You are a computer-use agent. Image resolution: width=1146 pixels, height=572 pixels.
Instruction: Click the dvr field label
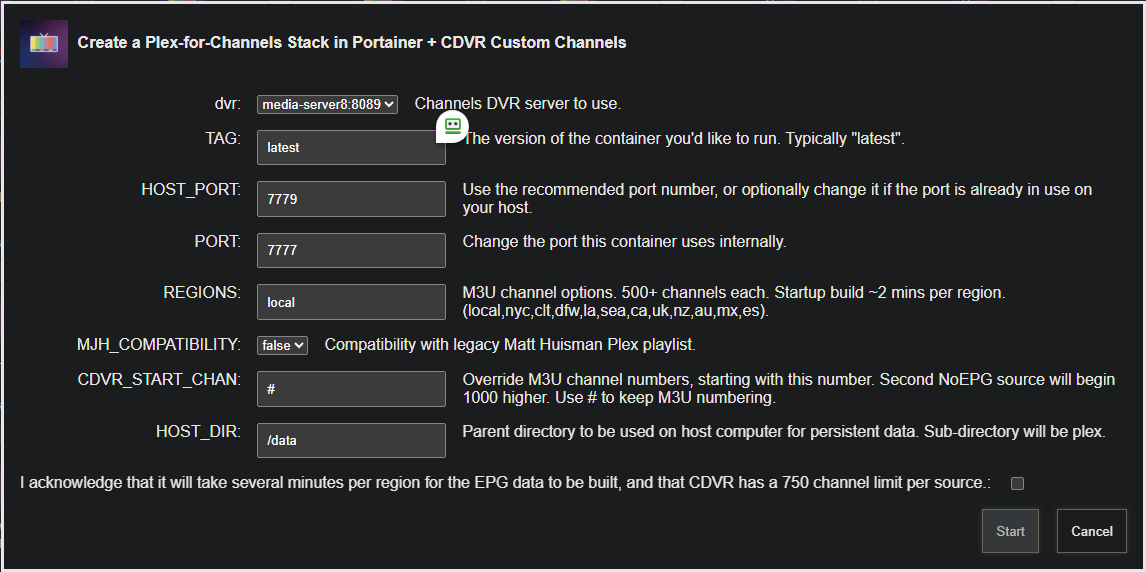227,103
